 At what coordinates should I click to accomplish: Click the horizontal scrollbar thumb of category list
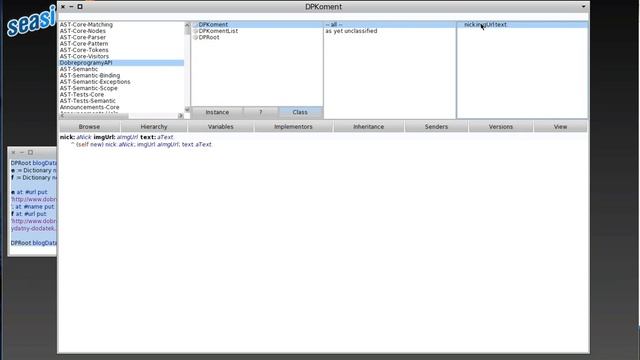click(97, 116)
